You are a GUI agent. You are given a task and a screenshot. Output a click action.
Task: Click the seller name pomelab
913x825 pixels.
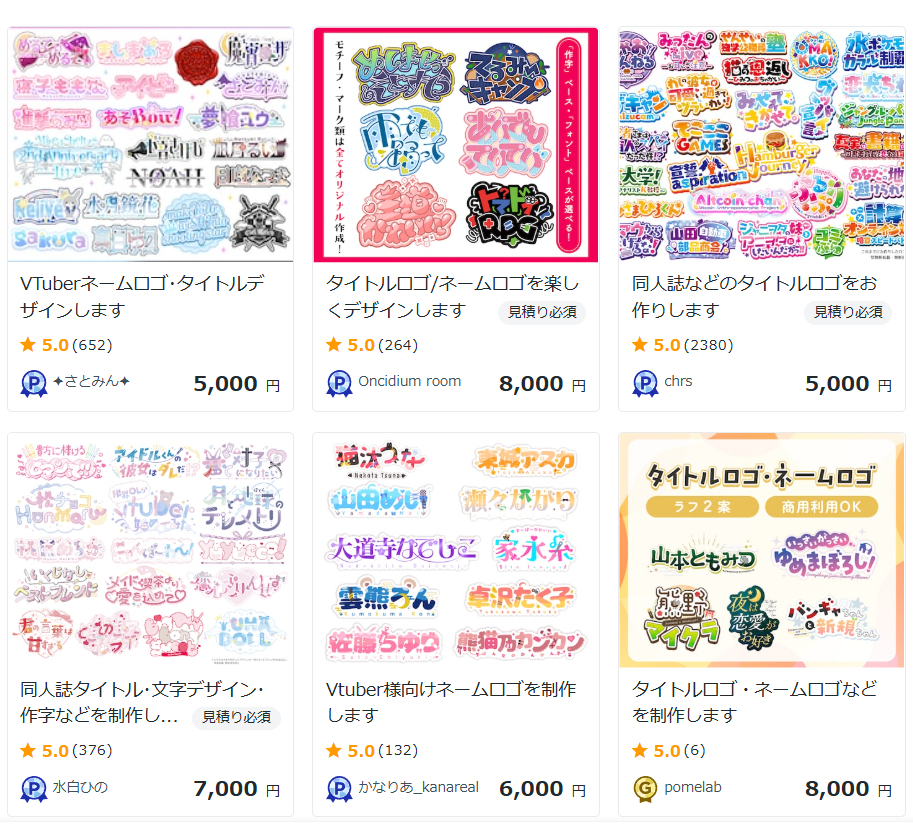tap(693, 787)
